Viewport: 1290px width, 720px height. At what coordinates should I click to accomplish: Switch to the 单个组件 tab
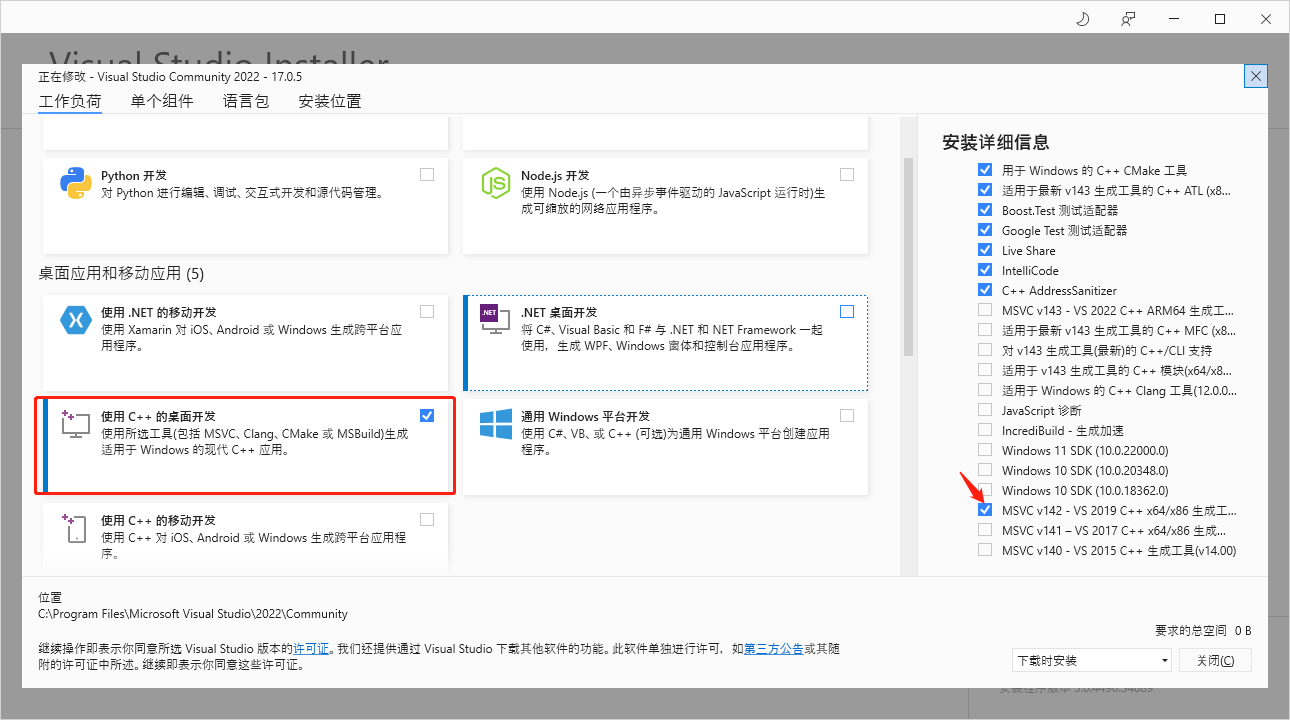coord(161,100)
